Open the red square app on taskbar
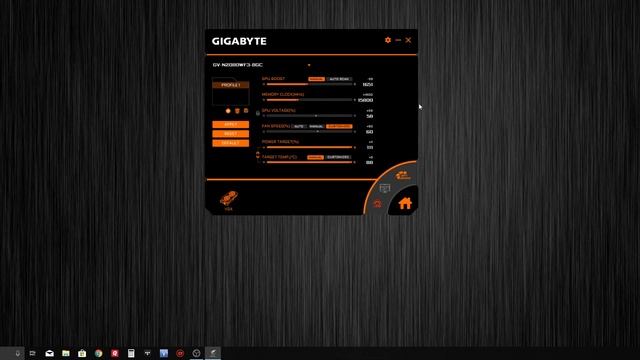640x360 pixels. click(x=115, y=353)
